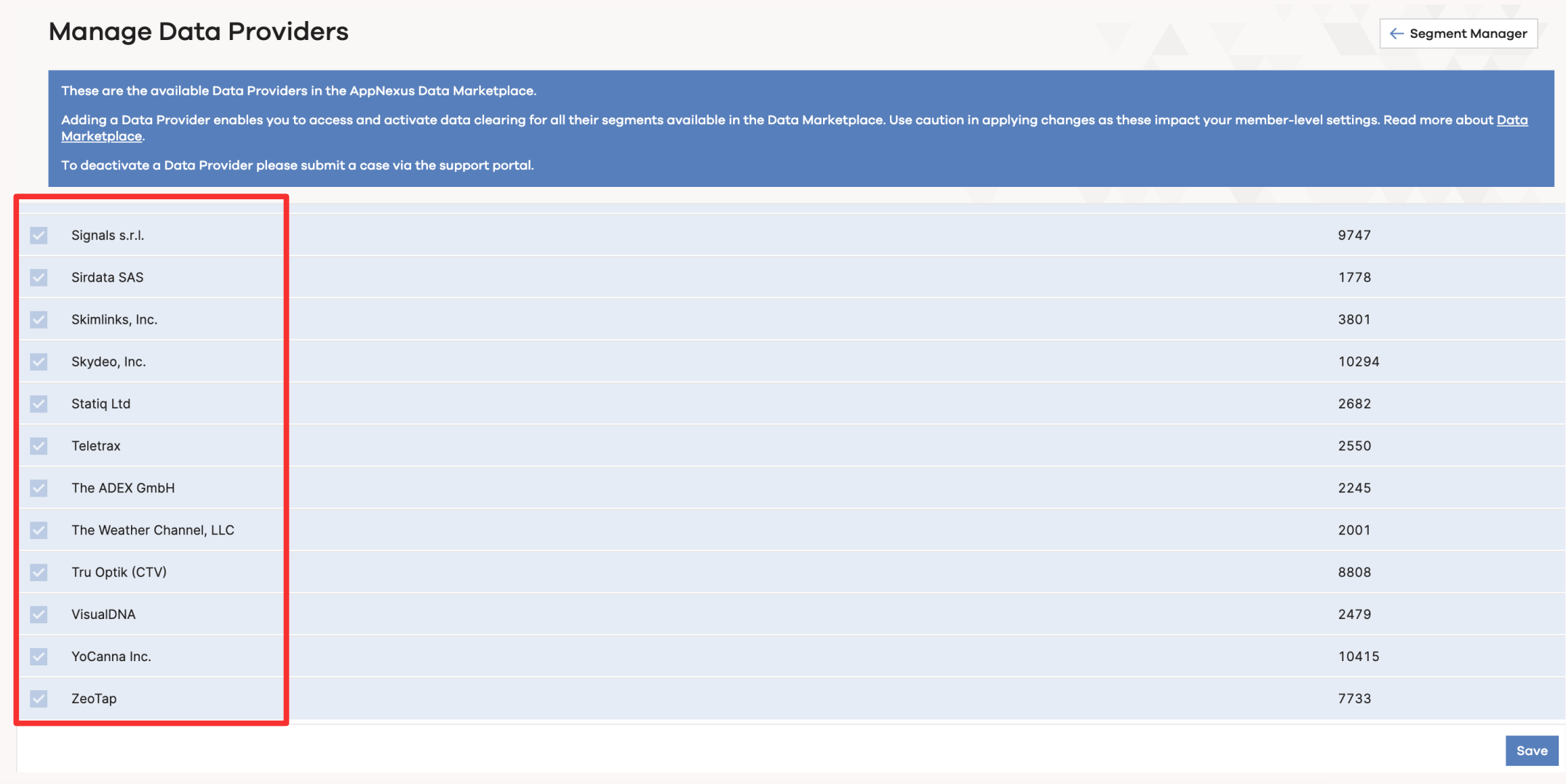The image size is (1566, 784).
Task: Click the ID value 7733
Action: pyautogui.click(x=1354, y=699)
